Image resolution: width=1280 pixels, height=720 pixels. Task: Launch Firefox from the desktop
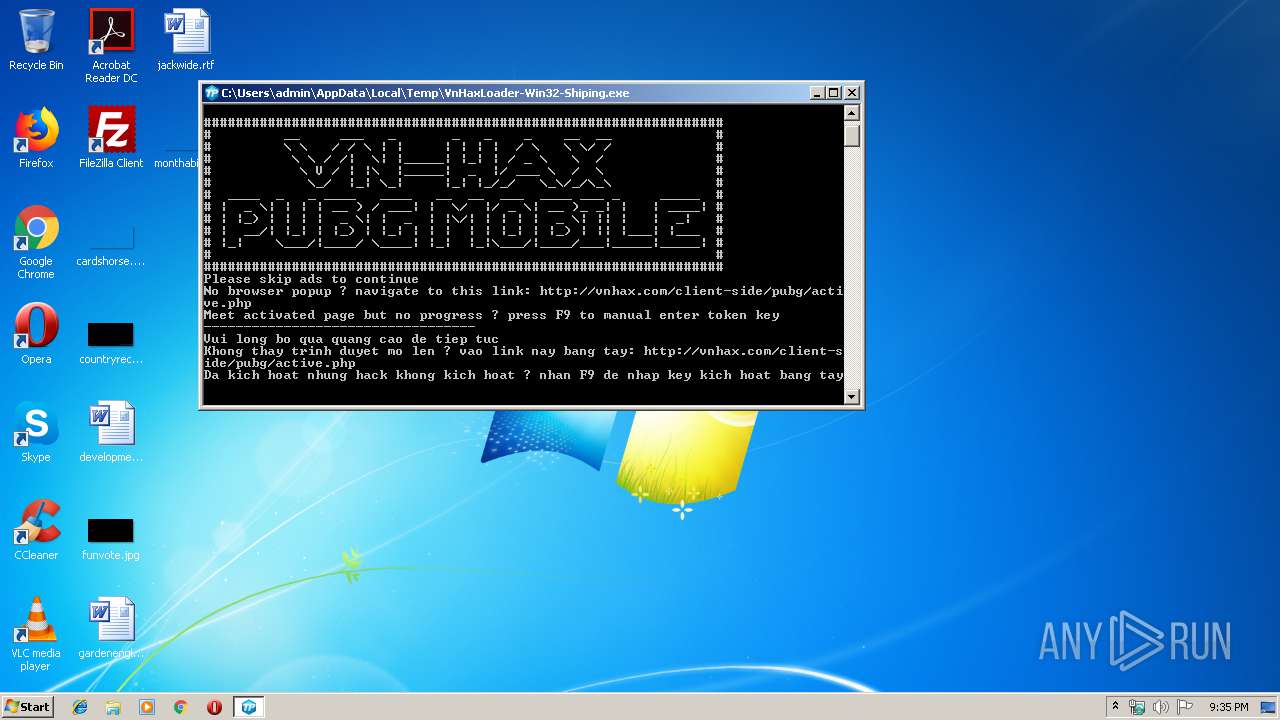[x=36, y=138]
